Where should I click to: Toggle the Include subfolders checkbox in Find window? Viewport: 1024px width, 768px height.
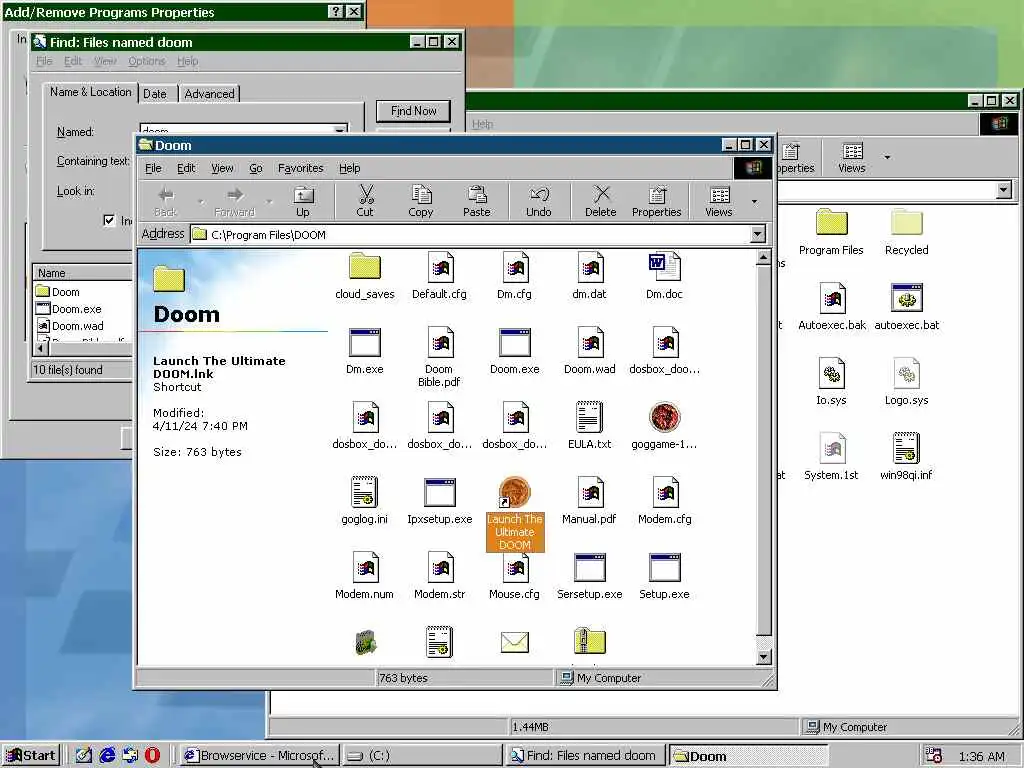(109, 220)
